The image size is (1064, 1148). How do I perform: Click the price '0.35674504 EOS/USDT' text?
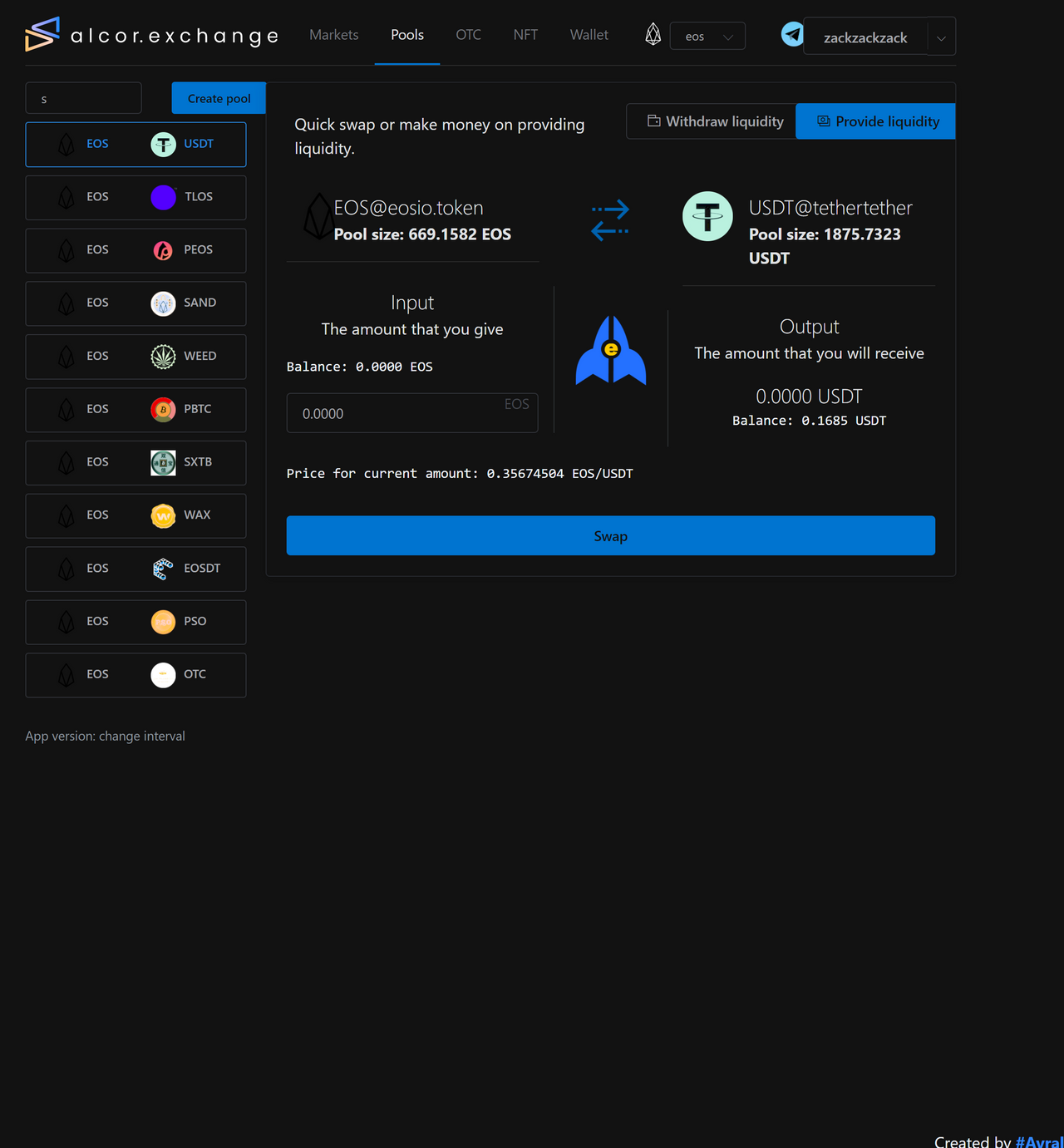pyautogui.click(x=559, y=474)
